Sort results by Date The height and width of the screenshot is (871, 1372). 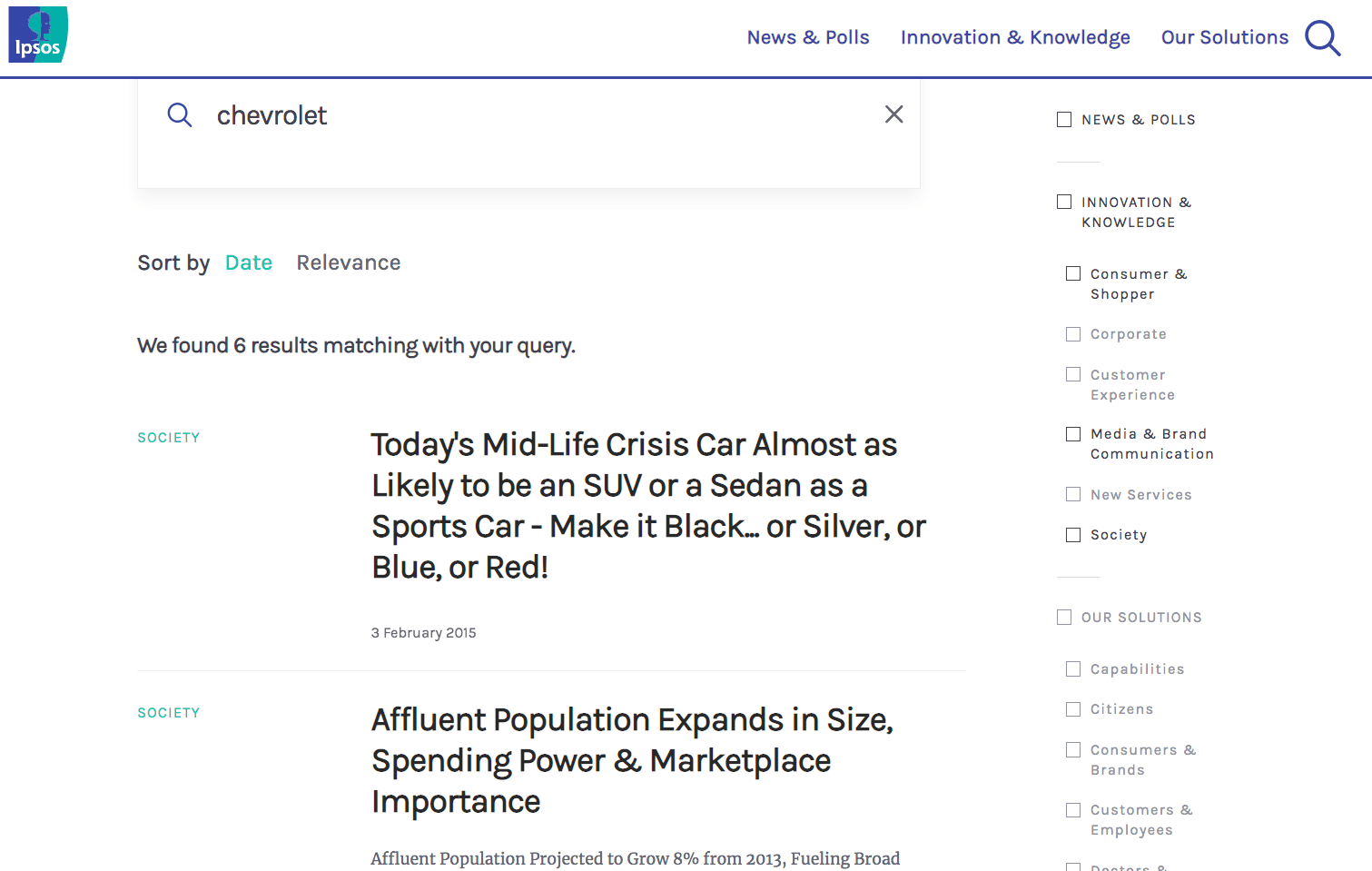(x=249, y=262)
